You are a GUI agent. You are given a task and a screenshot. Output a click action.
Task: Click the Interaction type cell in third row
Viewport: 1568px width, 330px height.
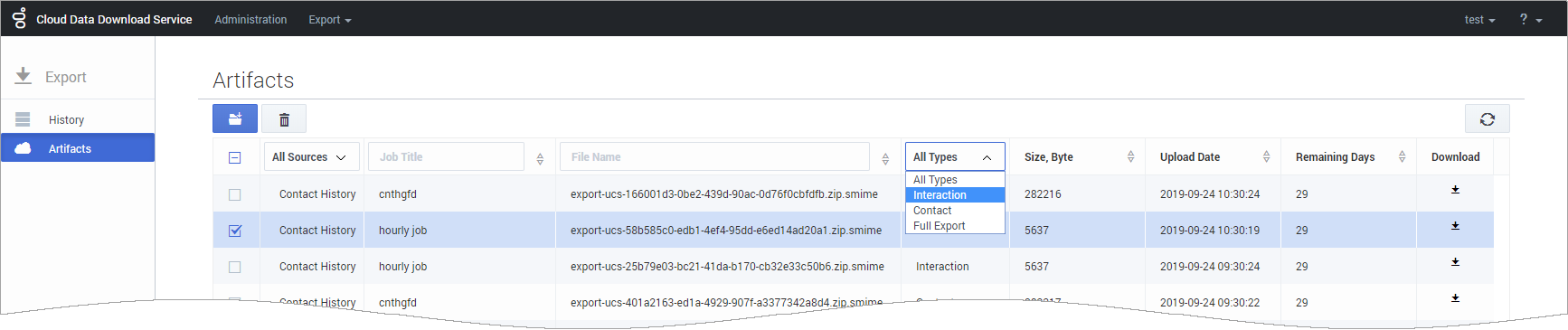click(x=942, y=267)
